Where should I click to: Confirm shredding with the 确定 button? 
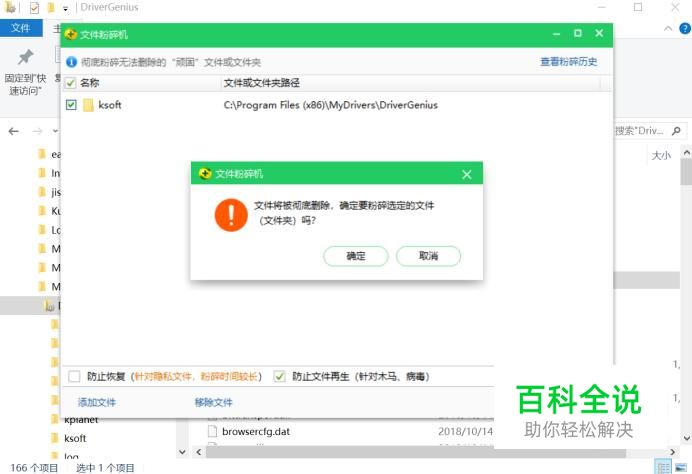(356, 256)
